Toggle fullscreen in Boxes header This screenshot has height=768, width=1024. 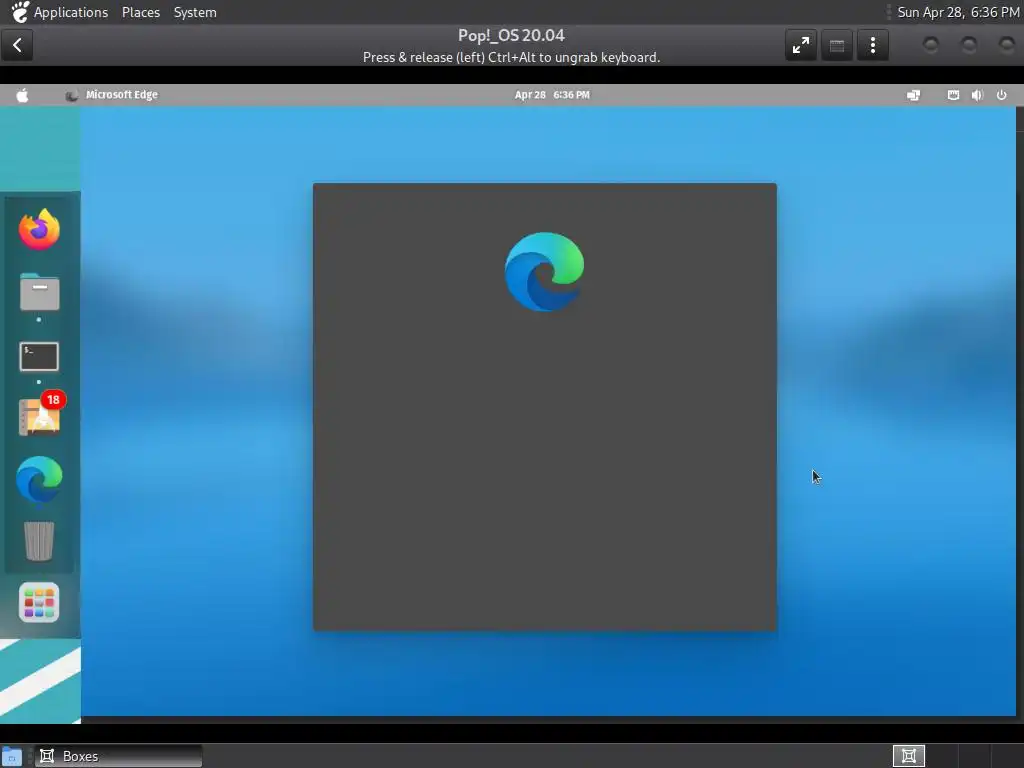point(801,45)
